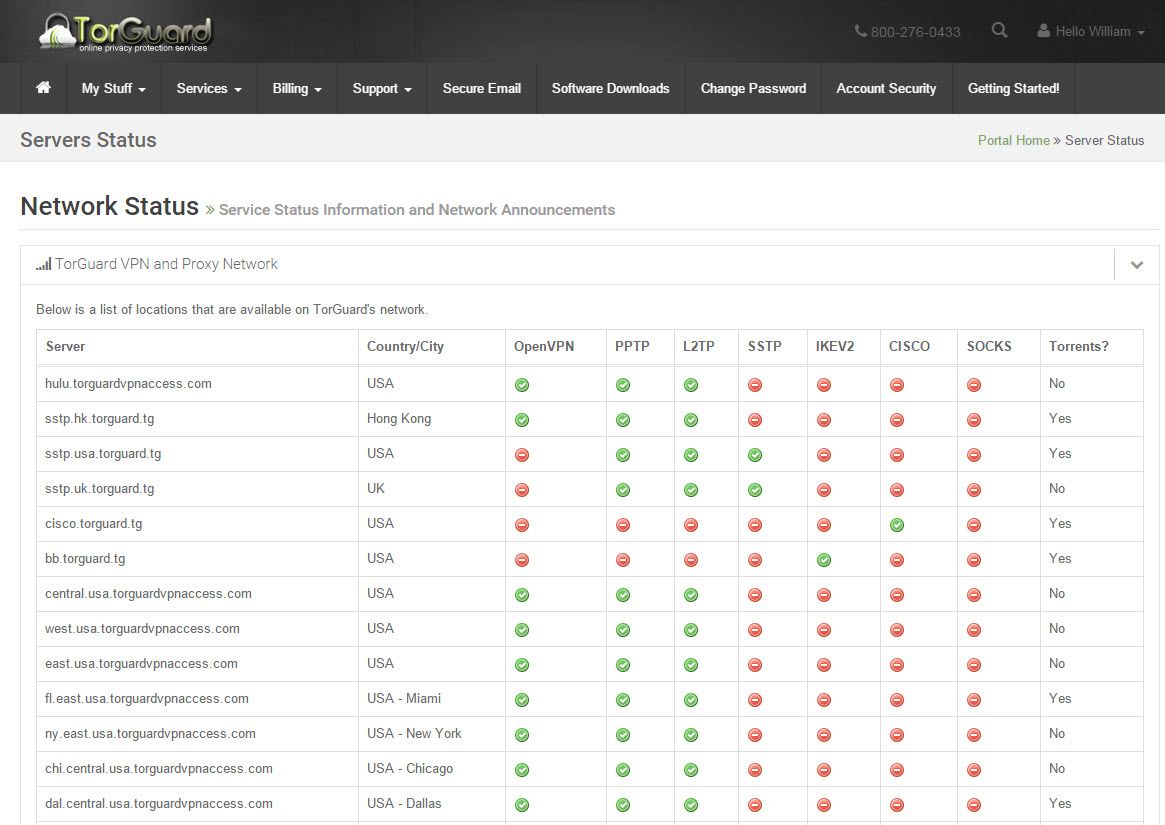The image size is (1165, 825).
Task: Click red OpenVPN status icon for sstp.usa.torguard.tg
Action: click(522, 455)
